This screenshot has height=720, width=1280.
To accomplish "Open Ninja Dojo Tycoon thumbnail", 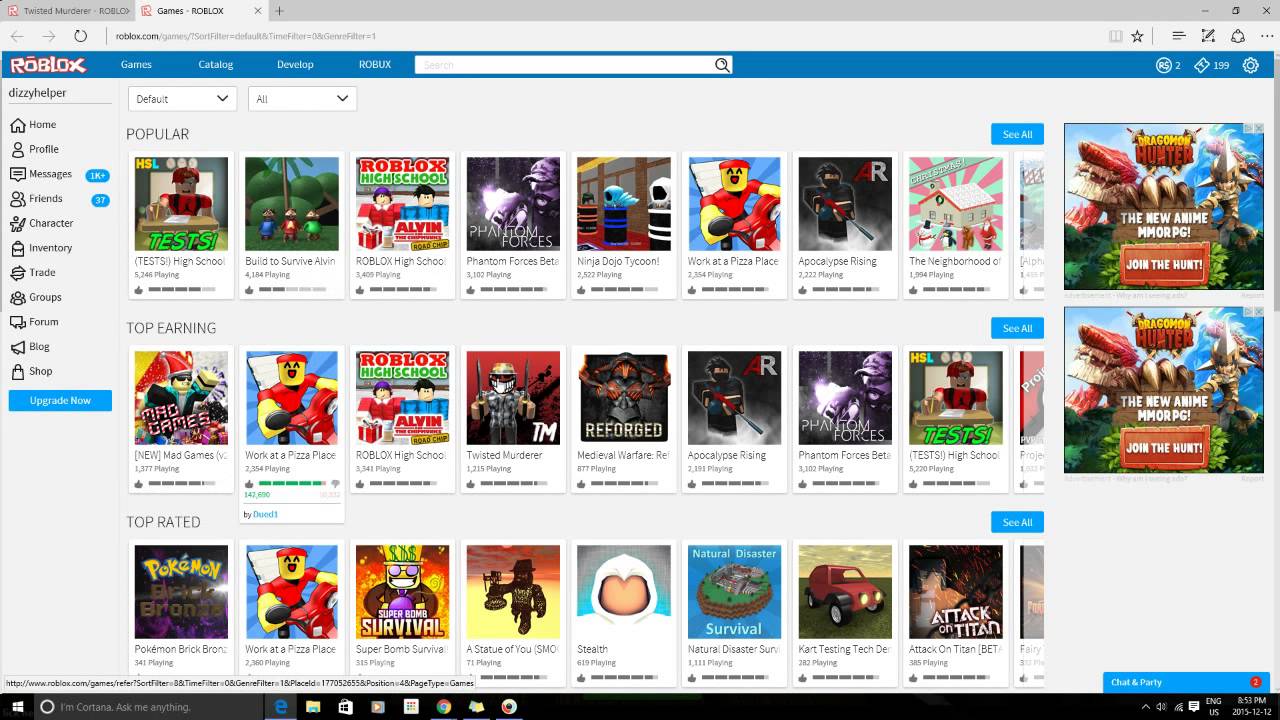I will (624, 204).
